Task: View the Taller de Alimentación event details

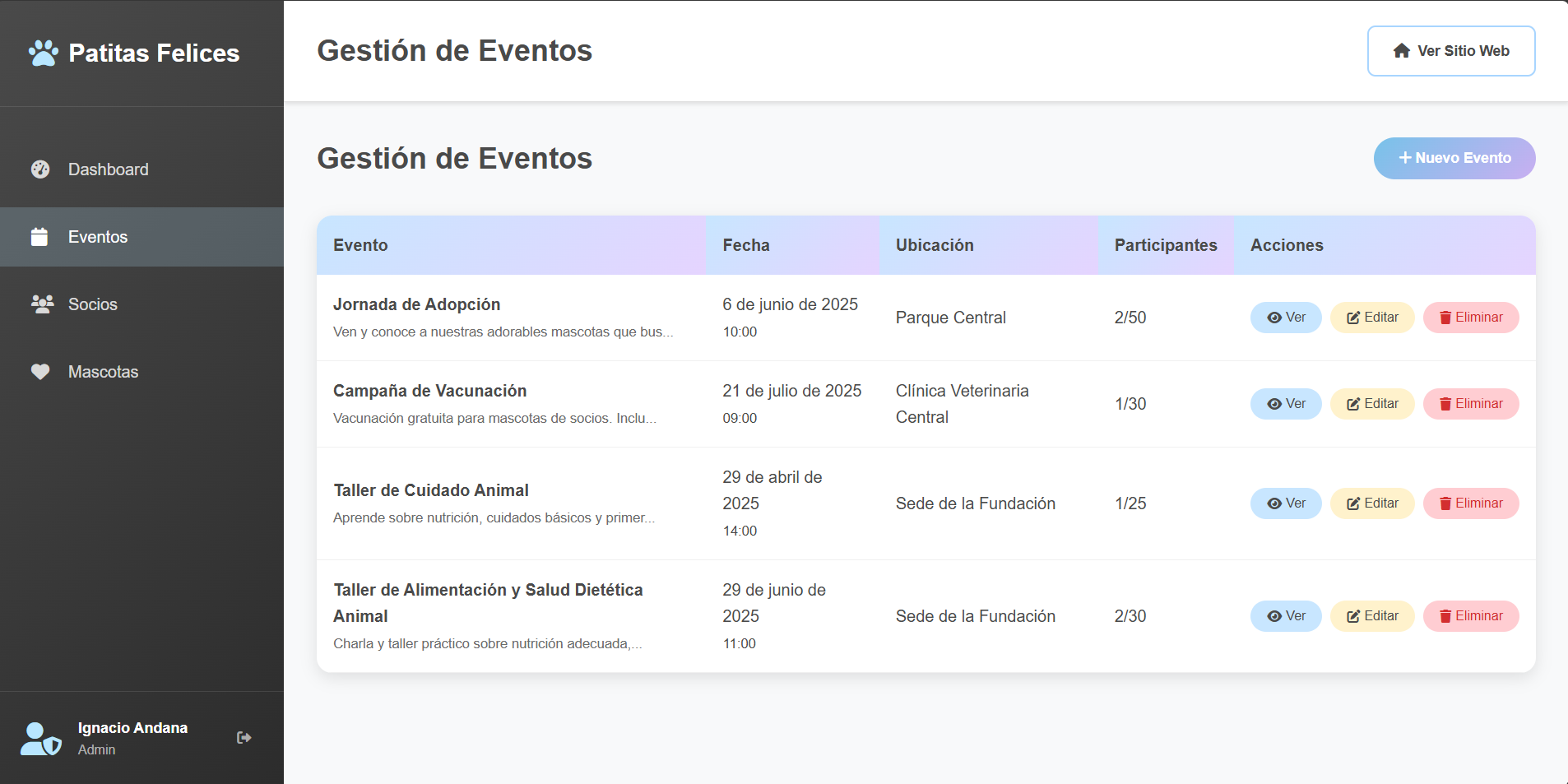Action: coord(1285,616)
